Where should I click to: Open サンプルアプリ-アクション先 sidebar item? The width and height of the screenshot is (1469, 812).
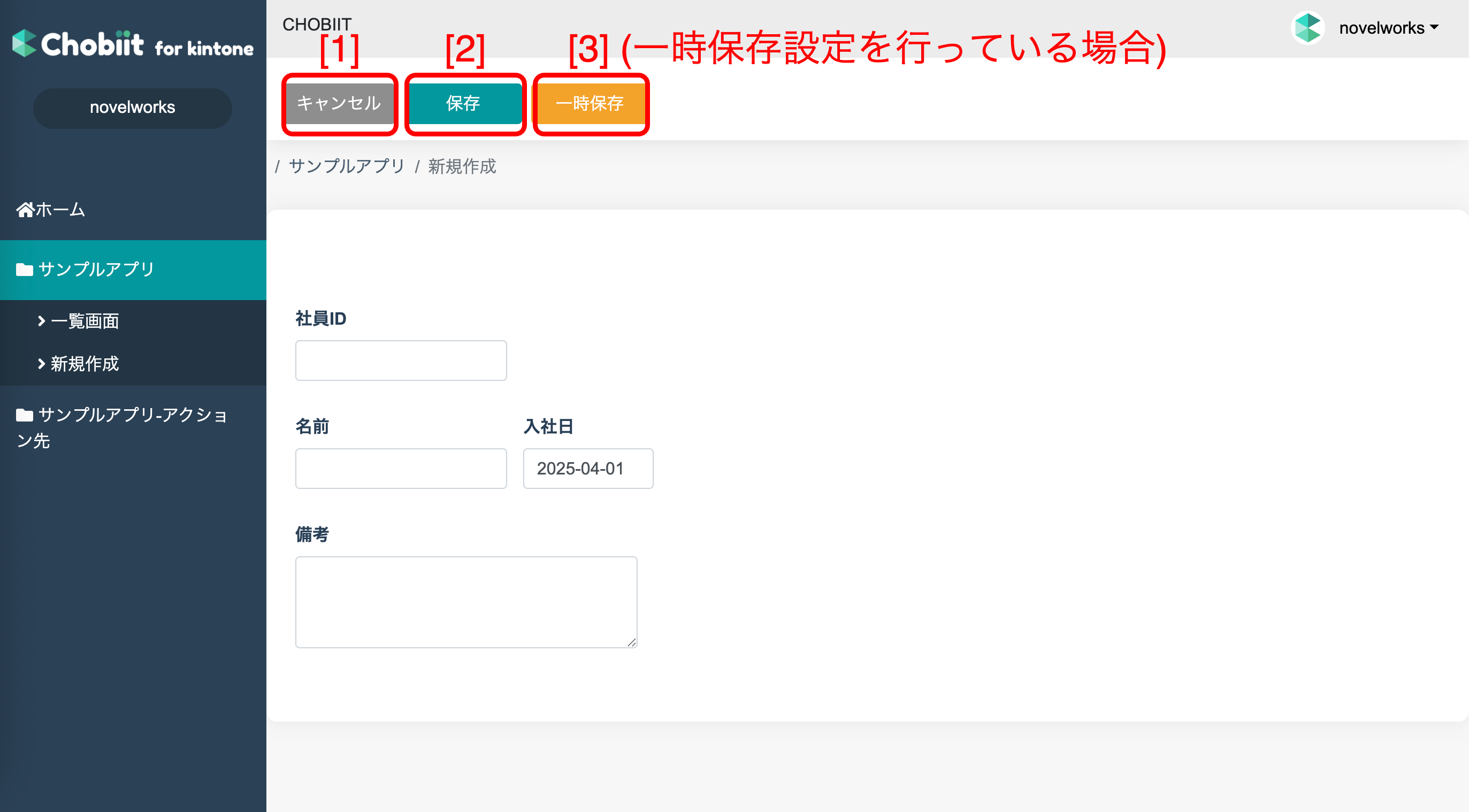click(x=133, y=428)
